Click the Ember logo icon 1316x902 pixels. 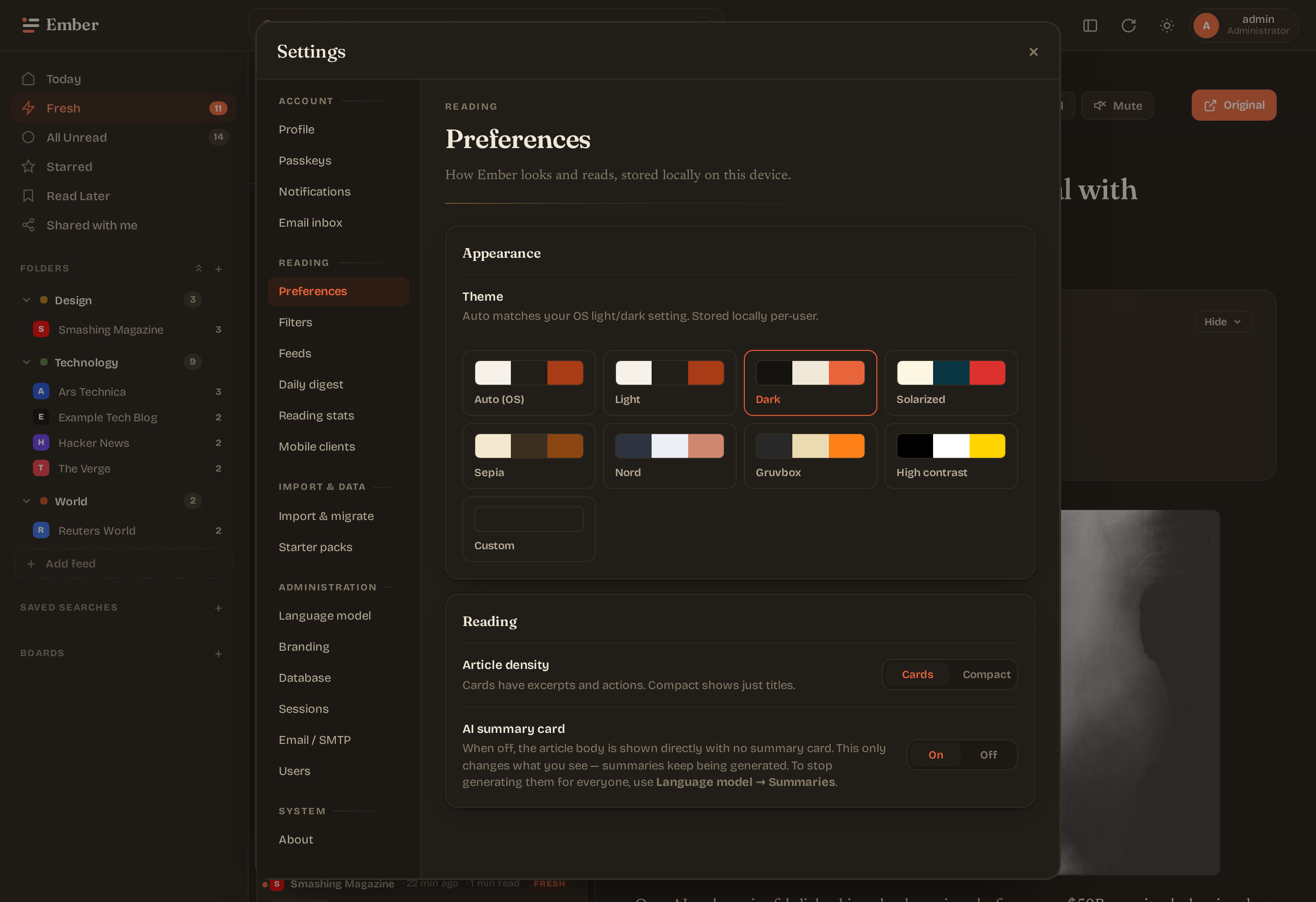(31, 25)
